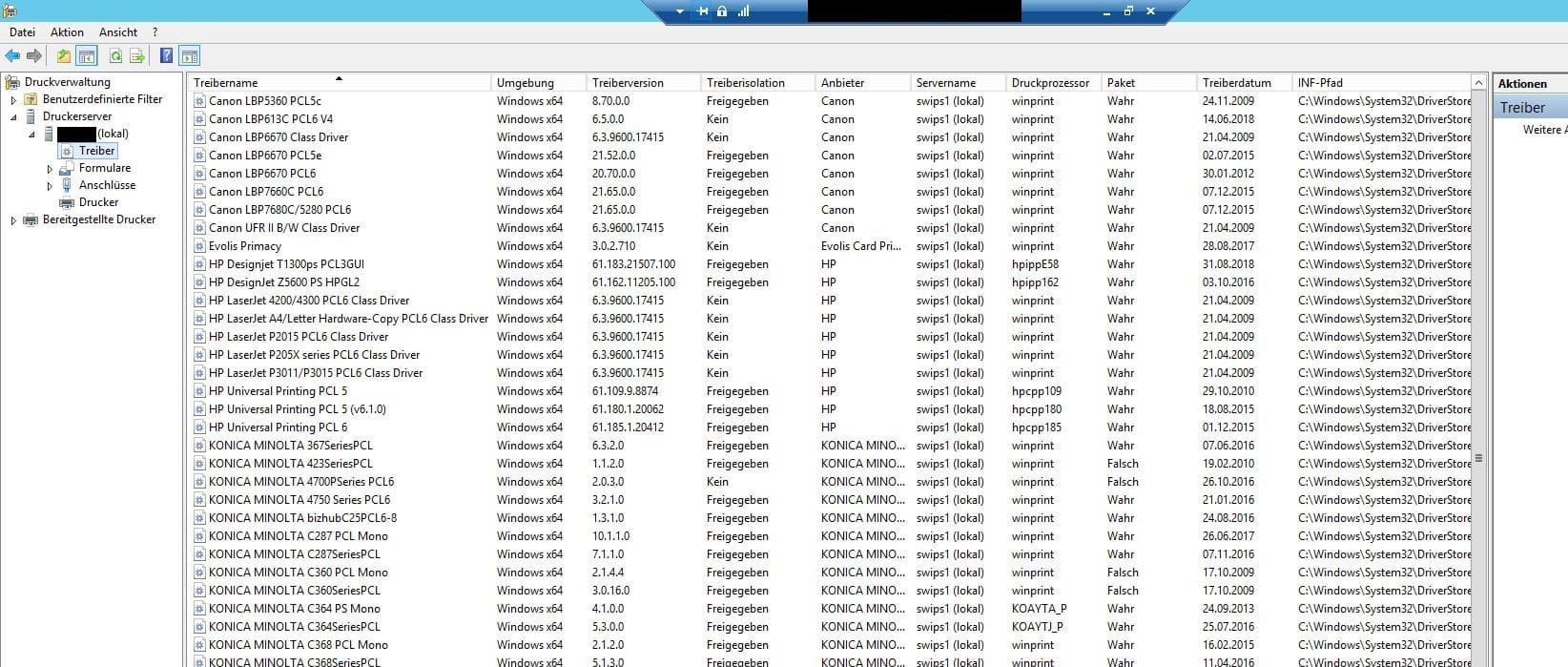This screenshot has height=667, width=1568.
Task: Click the Bereitgestellte Drucker icon
Action: click(x=31, y=219)
